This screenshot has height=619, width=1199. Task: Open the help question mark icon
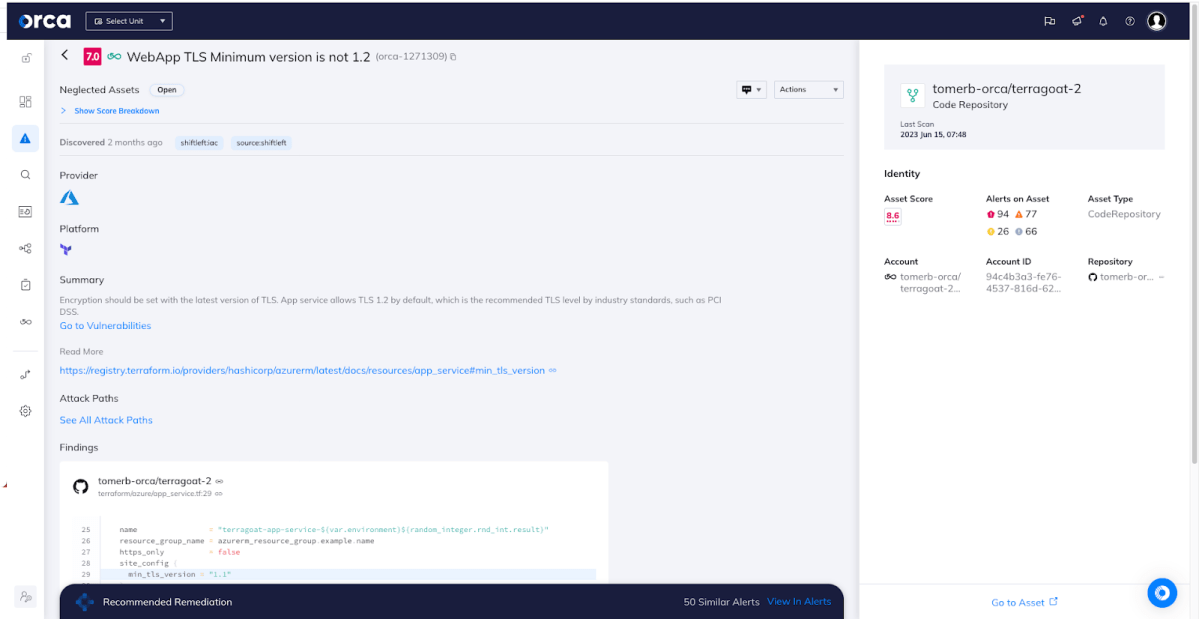coord(1129,21)
